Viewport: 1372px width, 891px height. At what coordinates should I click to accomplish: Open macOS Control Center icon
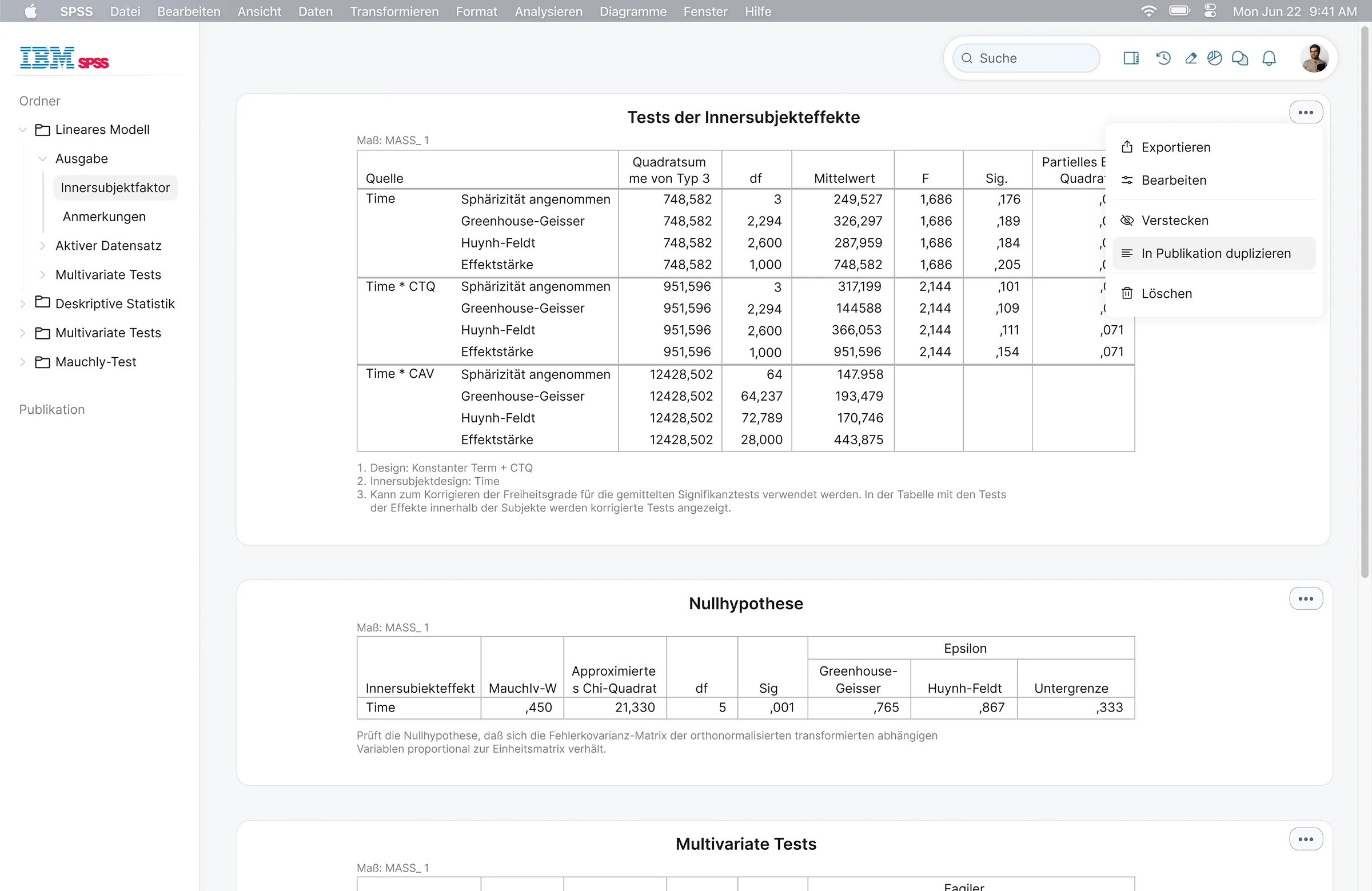click(x=1210, y=11)
